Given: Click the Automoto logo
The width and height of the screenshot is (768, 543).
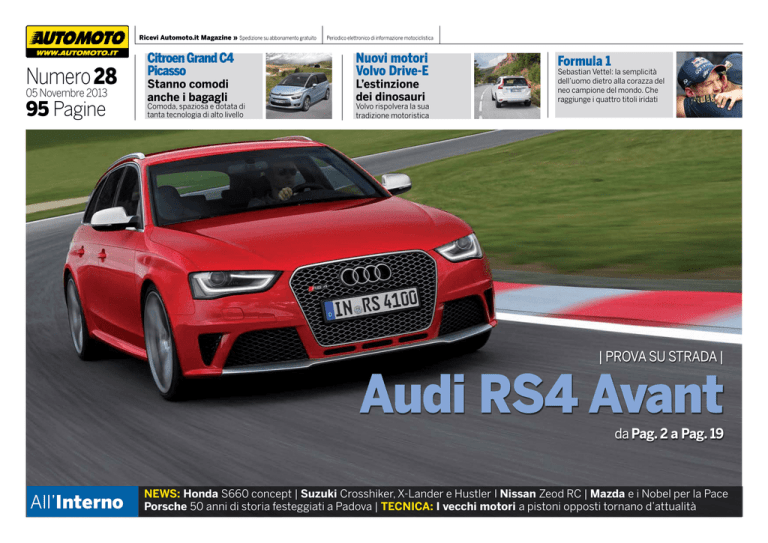Looking at the screenshot, I should click(77, 42).
